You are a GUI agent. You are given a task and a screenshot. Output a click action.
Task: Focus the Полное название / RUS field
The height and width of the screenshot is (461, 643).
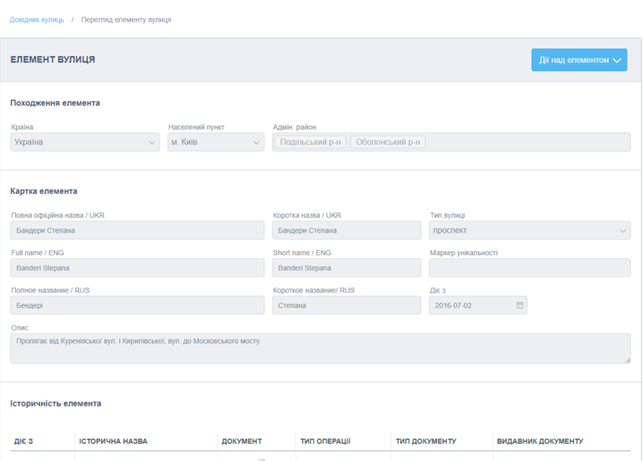pyautogui.click(x=137, y=305)
